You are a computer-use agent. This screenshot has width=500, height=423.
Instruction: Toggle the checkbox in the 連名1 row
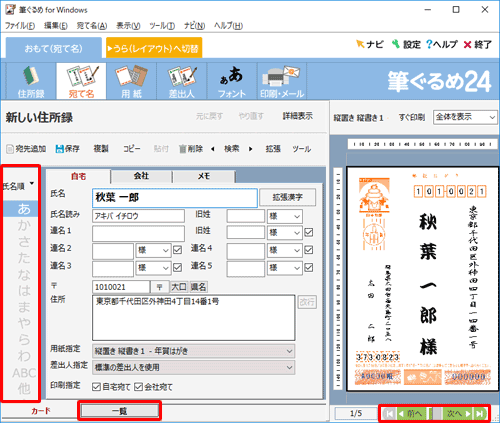pyautogui.click(x=309, y=232)
